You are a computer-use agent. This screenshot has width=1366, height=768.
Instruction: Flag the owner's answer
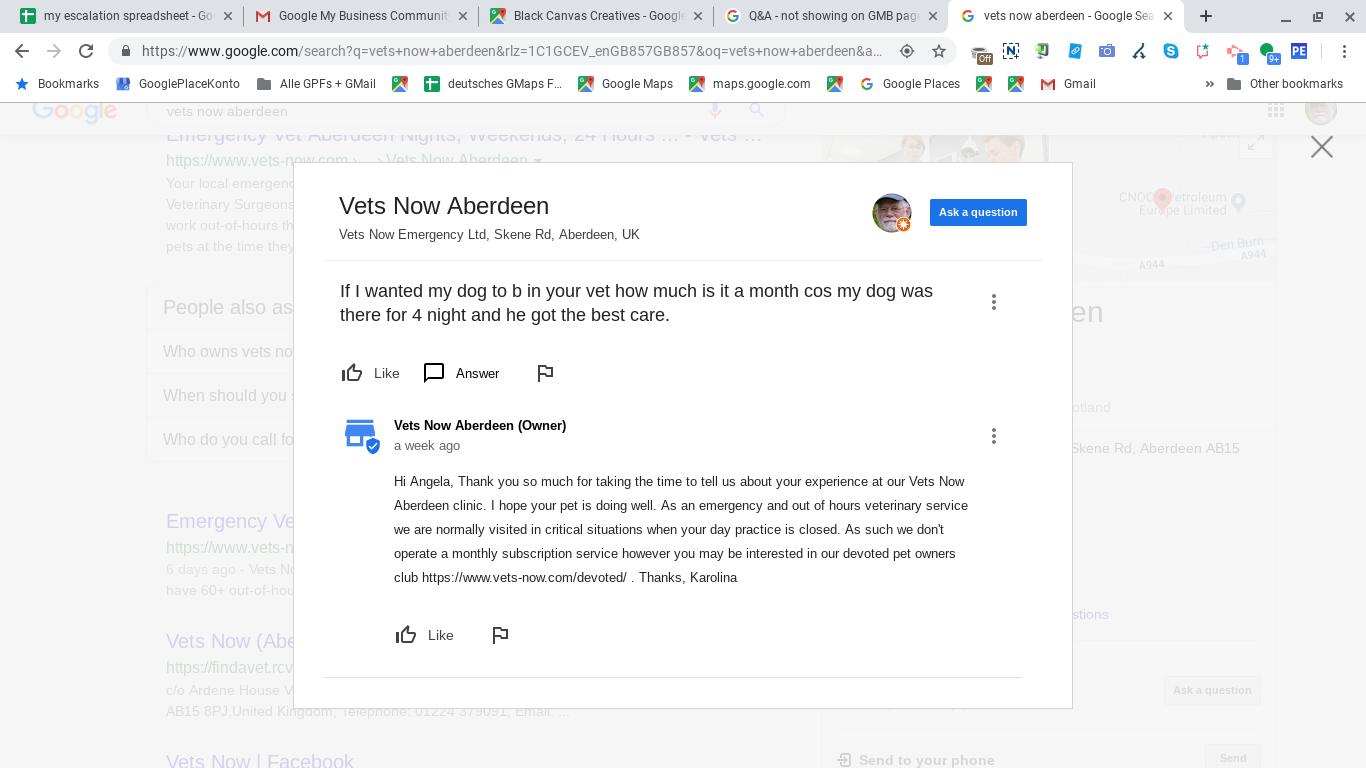pyautogui.click(x=500, y=635)
